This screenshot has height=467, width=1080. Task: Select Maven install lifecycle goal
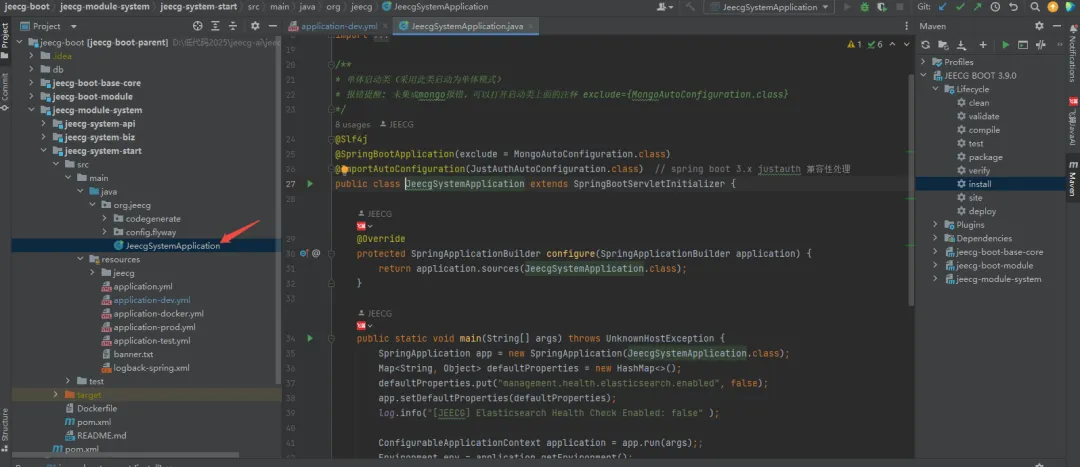[x=979, y=184]
